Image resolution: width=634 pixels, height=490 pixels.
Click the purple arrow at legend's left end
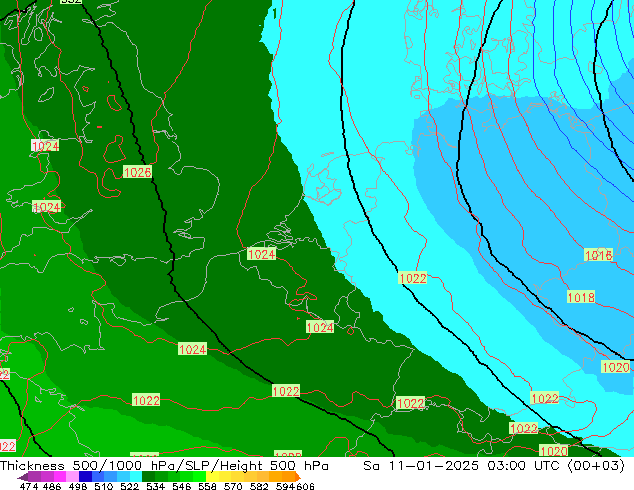(x=22, y=476)
